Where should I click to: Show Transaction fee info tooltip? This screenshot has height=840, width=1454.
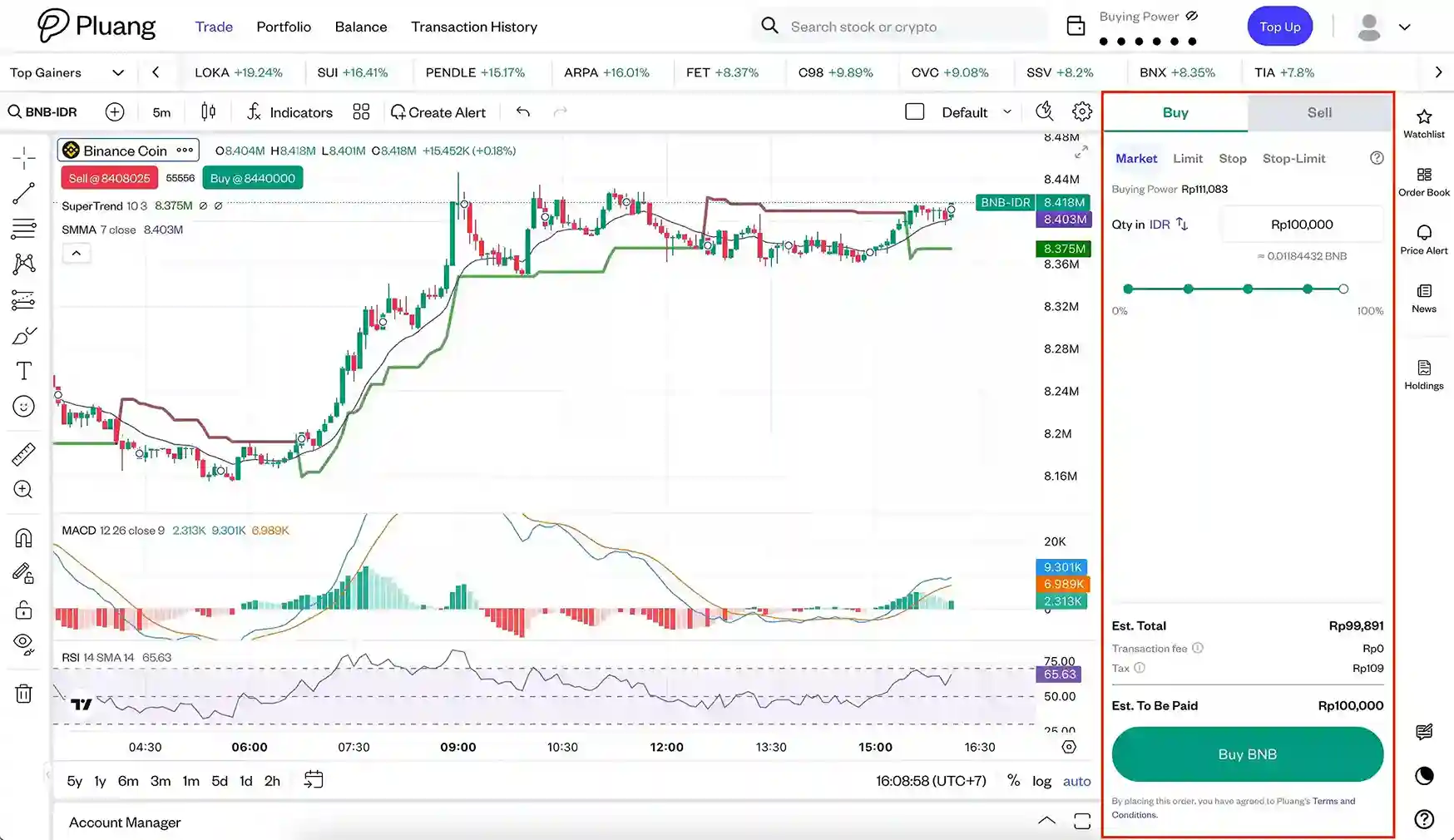tap(1197, 648)
